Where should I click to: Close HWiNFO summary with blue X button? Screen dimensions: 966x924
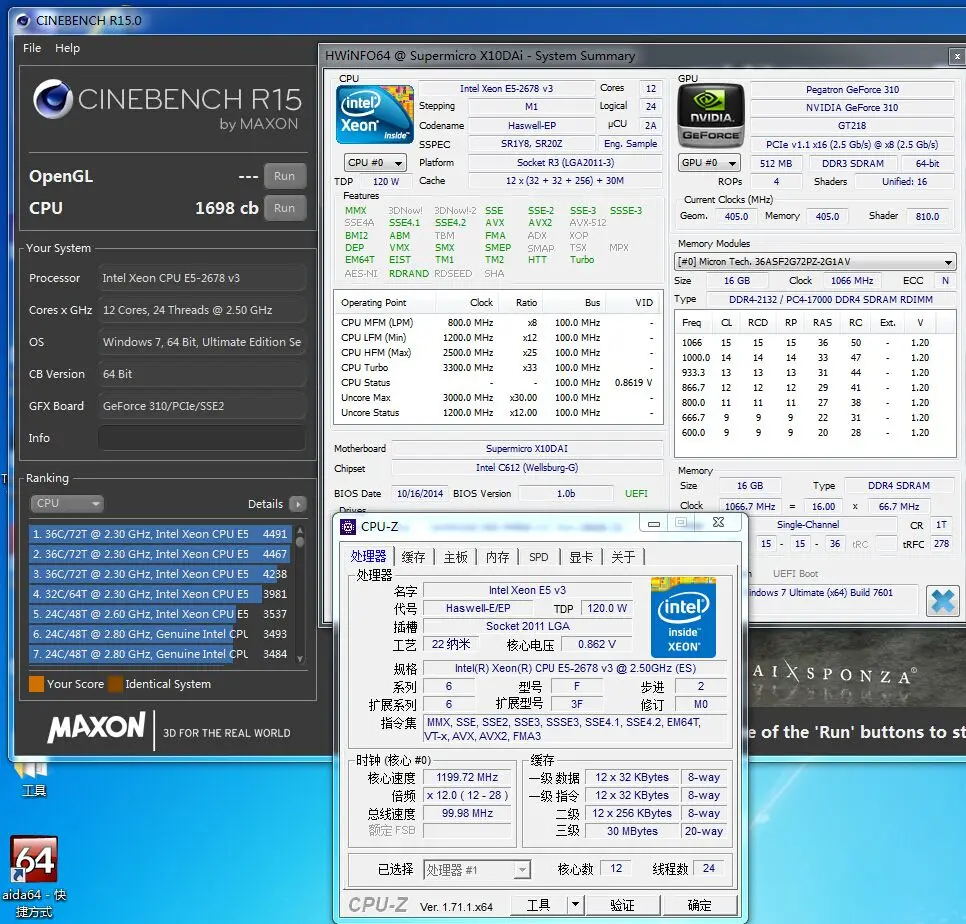click(x=943, y=601)
